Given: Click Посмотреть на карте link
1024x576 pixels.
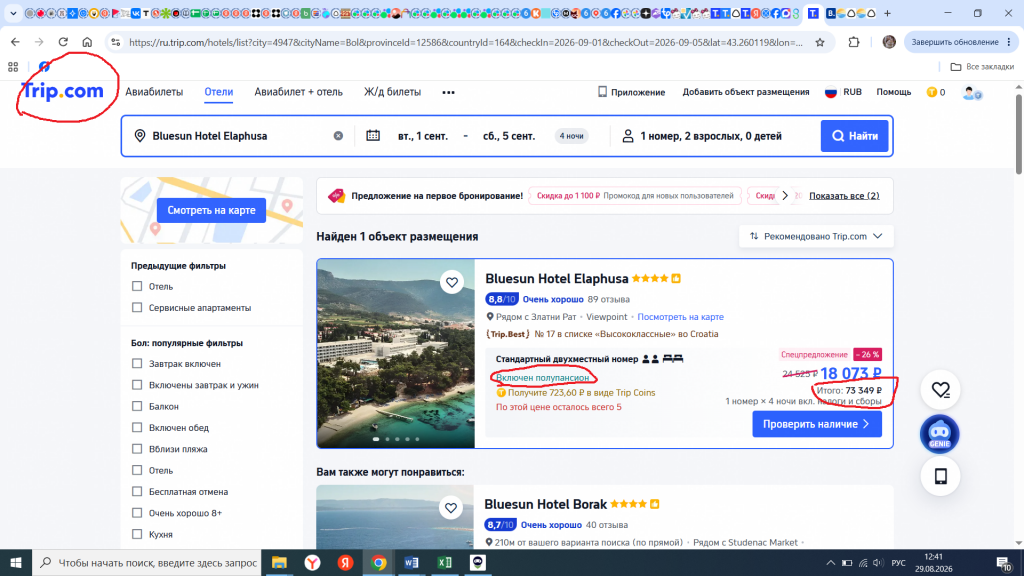Looking at the screenshot, I should pyautogui.click(x=680, y=317).
